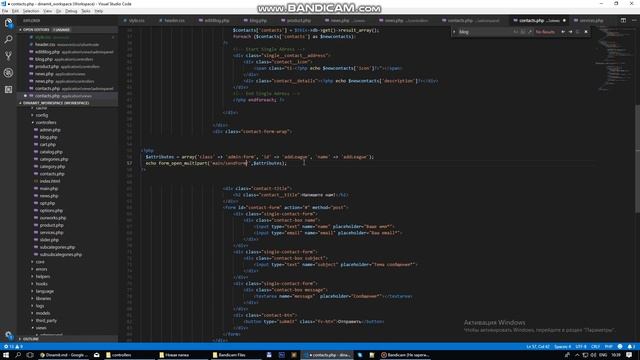Image resolution: width=640 pixels, height=360 pixels.
Task: Open main.php in the file tree
Action: (49, 189)
